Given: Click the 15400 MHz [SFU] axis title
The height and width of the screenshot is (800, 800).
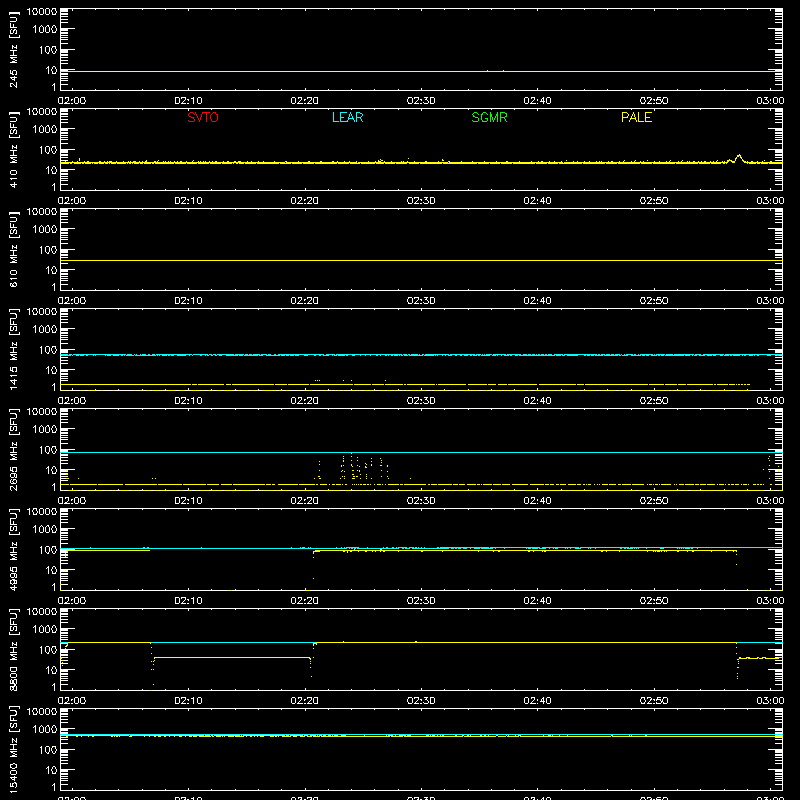Looking at the screenshot, I should point(13,749).
